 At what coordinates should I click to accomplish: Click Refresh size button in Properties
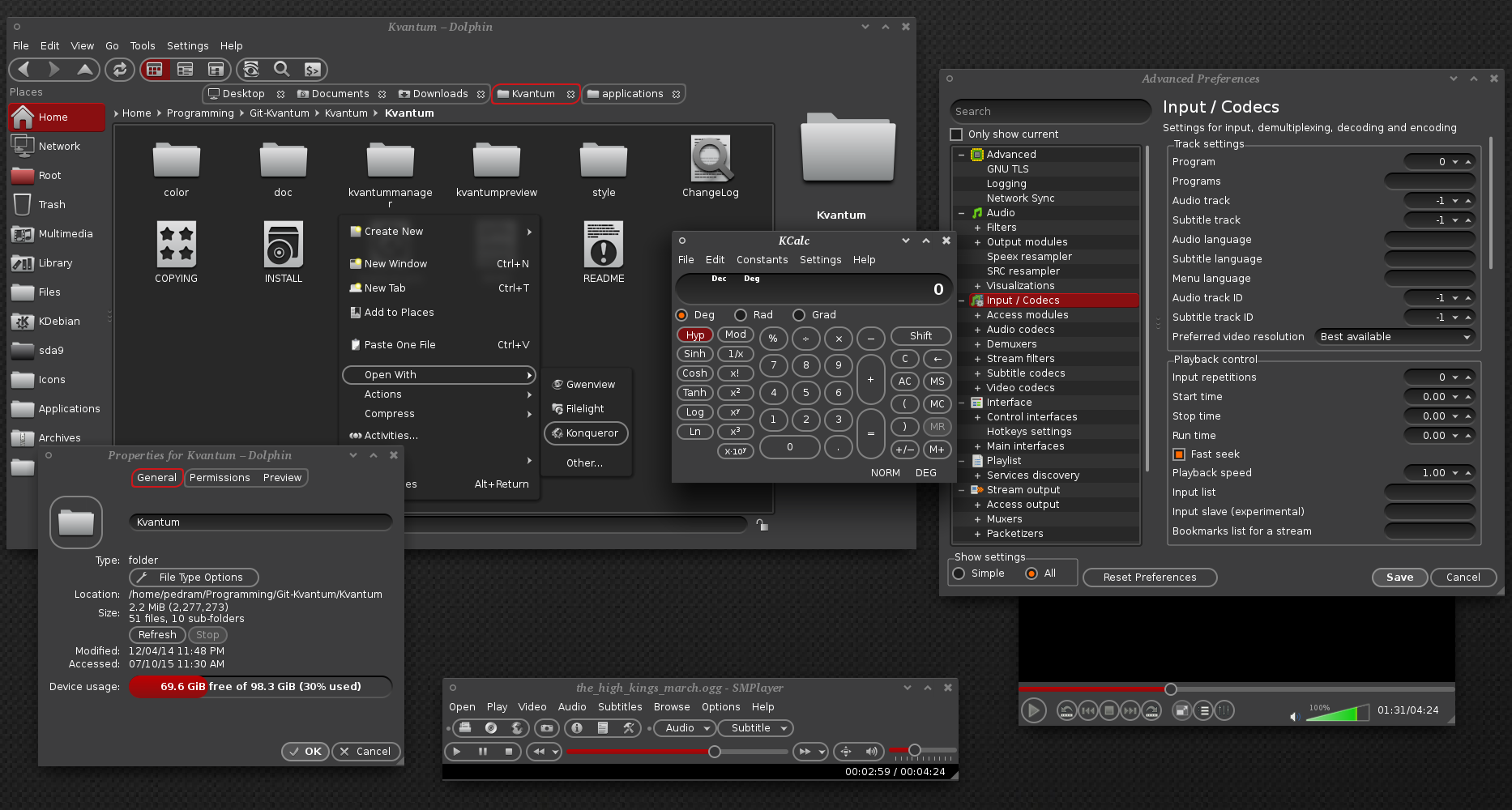tap(157, 635)
